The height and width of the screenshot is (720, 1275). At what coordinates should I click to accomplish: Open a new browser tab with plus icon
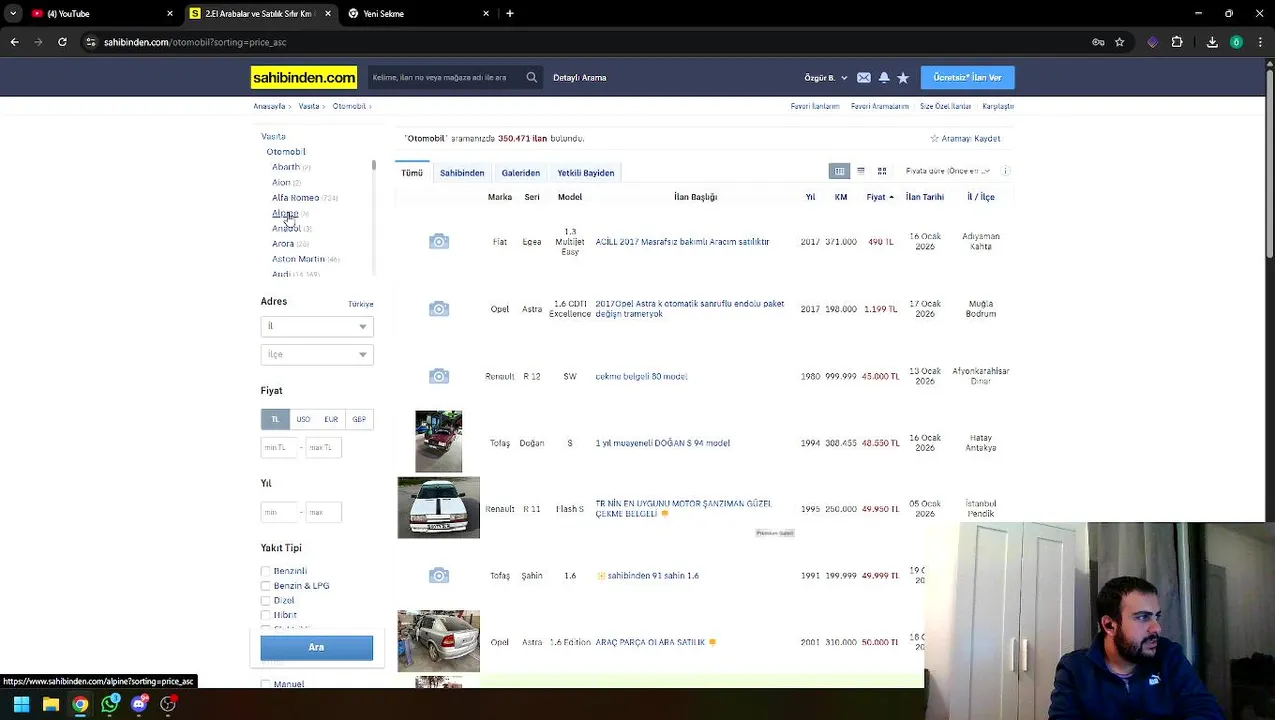click(x=509, y=13)
